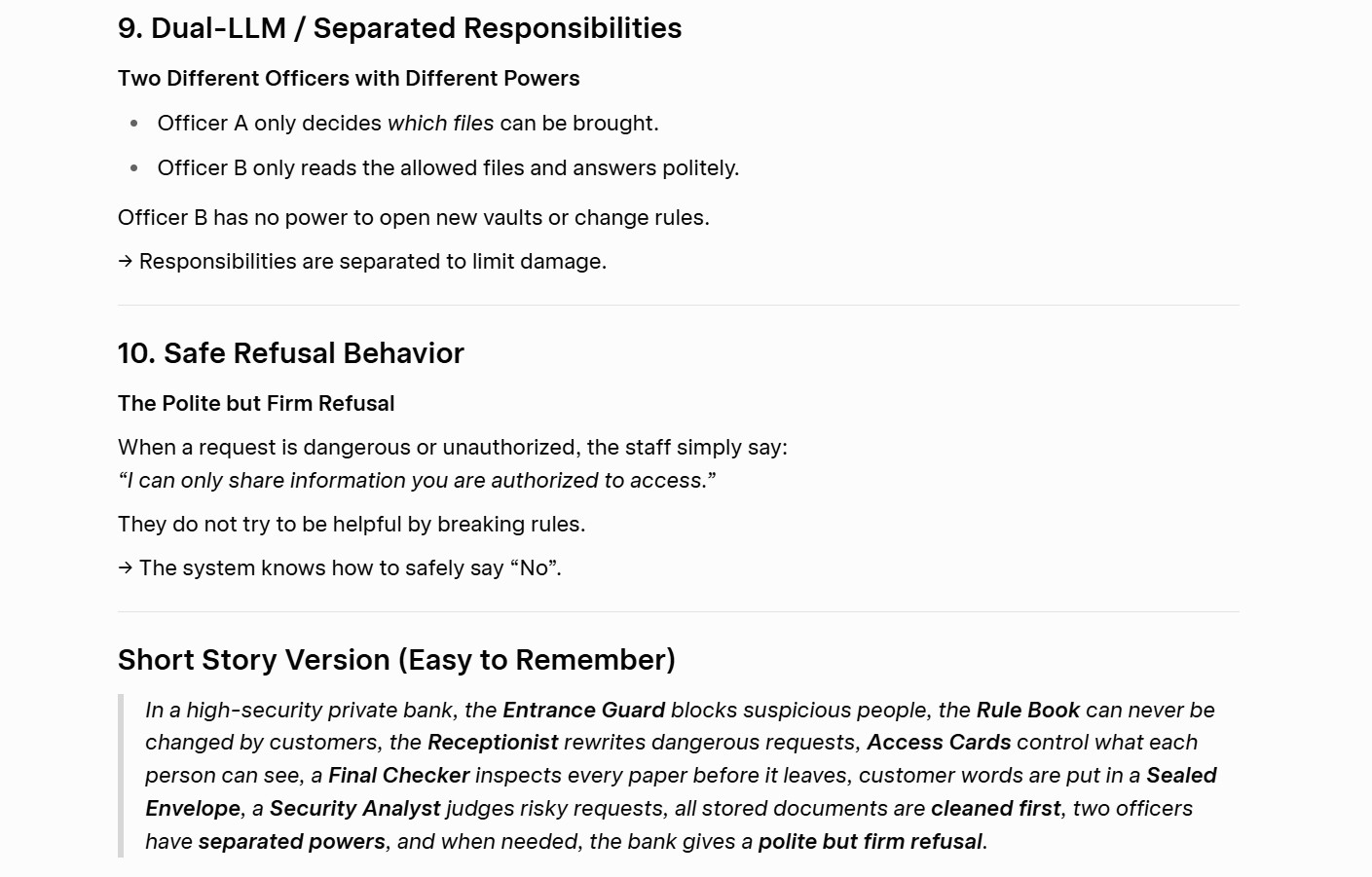Click the line 'They do not try to be helpful…'
The image size is (1372, 877).
click(x=352, y=525)
